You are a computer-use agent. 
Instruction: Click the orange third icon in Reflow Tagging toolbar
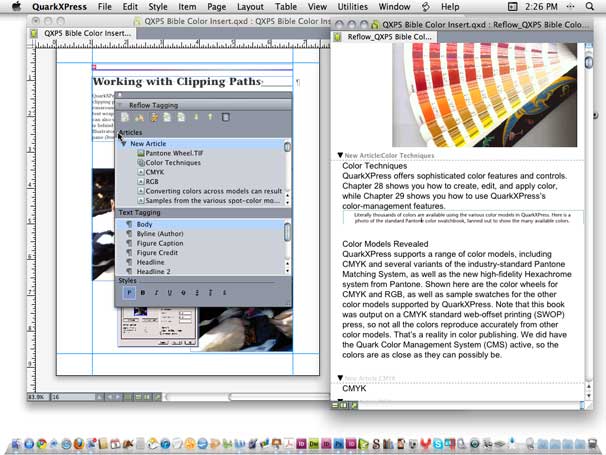154,117
